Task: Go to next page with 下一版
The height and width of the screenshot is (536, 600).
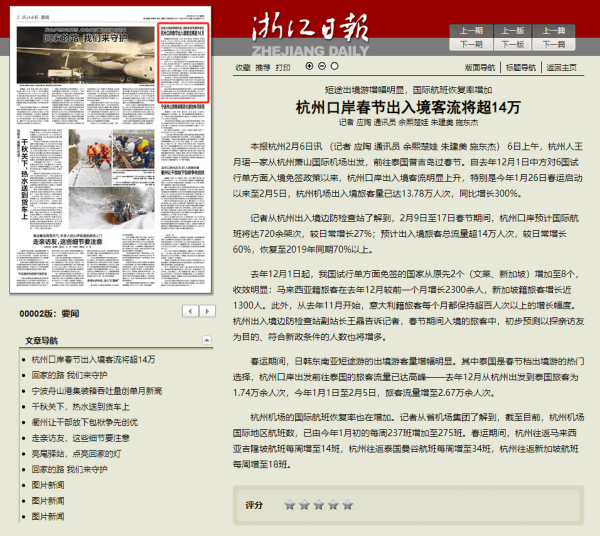Action: pyautogui.click(x=512, y=44)
